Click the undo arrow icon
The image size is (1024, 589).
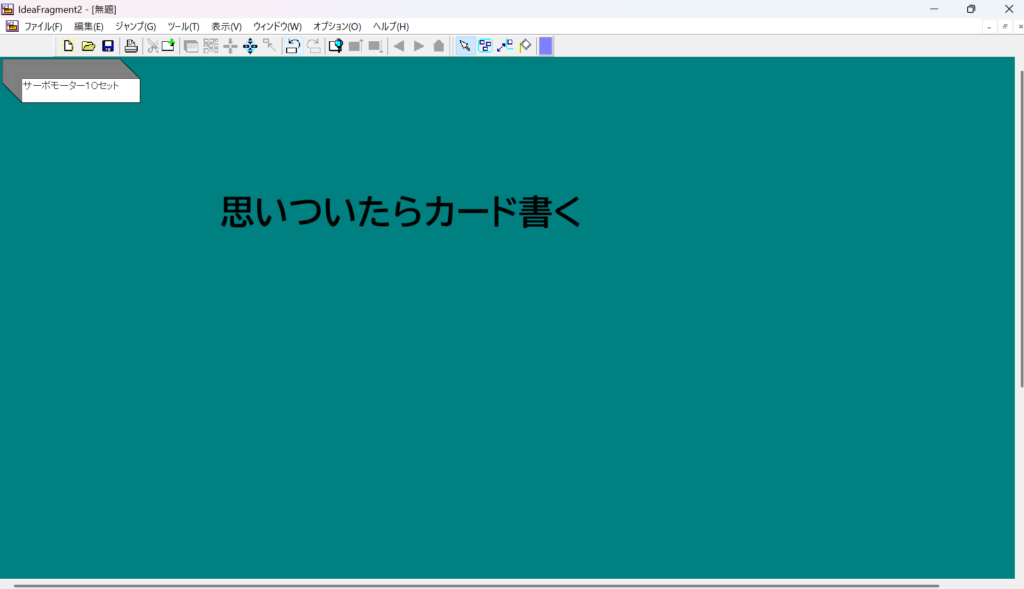(293, 46)
